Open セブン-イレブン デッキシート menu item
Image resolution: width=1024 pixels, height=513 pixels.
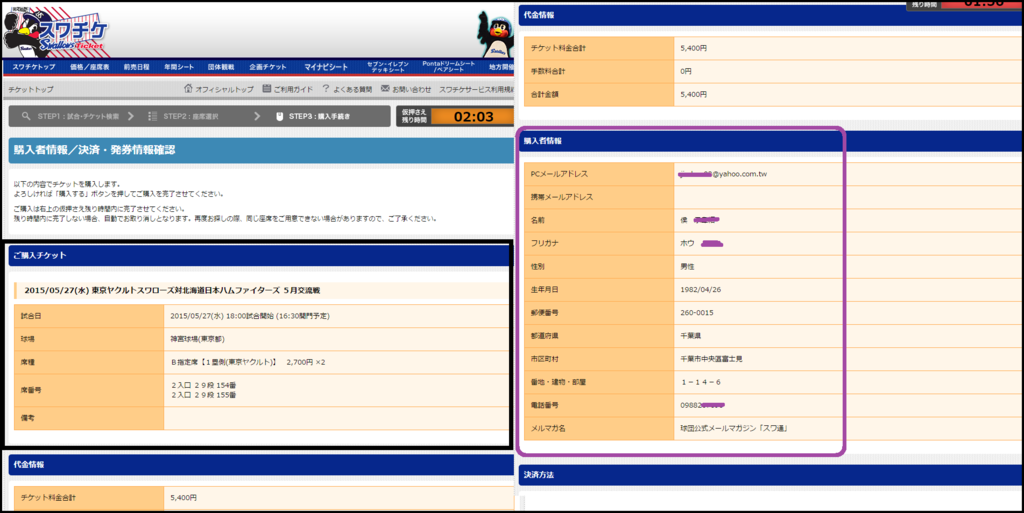tap(386, 67)
